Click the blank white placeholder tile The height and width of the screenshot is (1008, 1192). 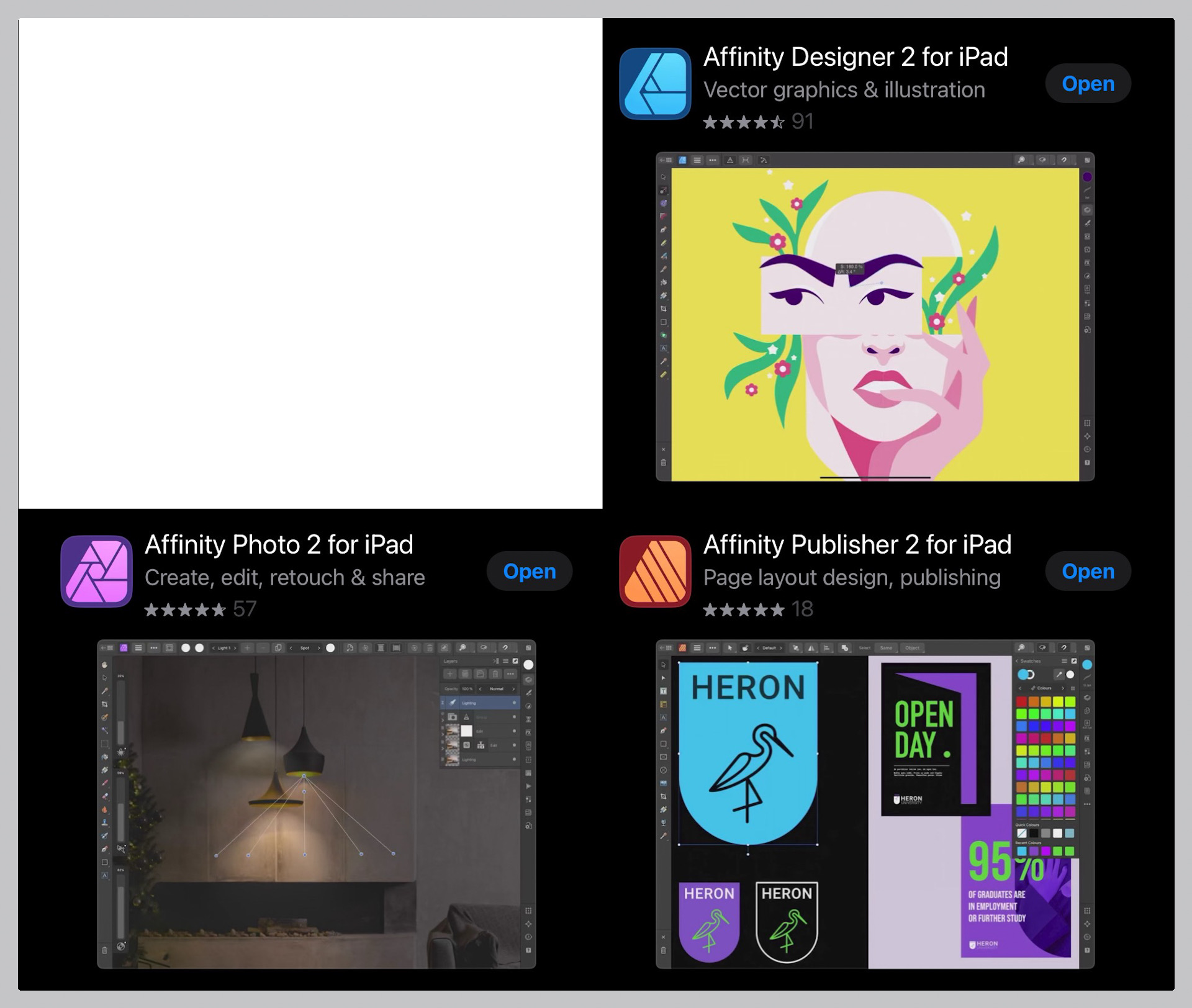click(310, 263)
